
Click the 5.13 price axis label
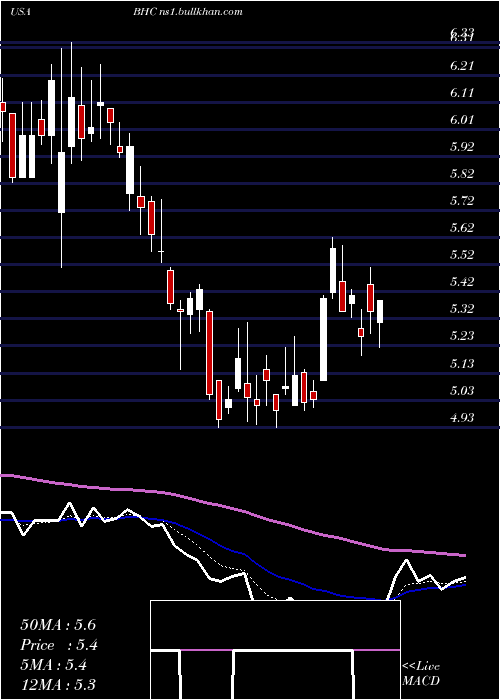[462, 363]
